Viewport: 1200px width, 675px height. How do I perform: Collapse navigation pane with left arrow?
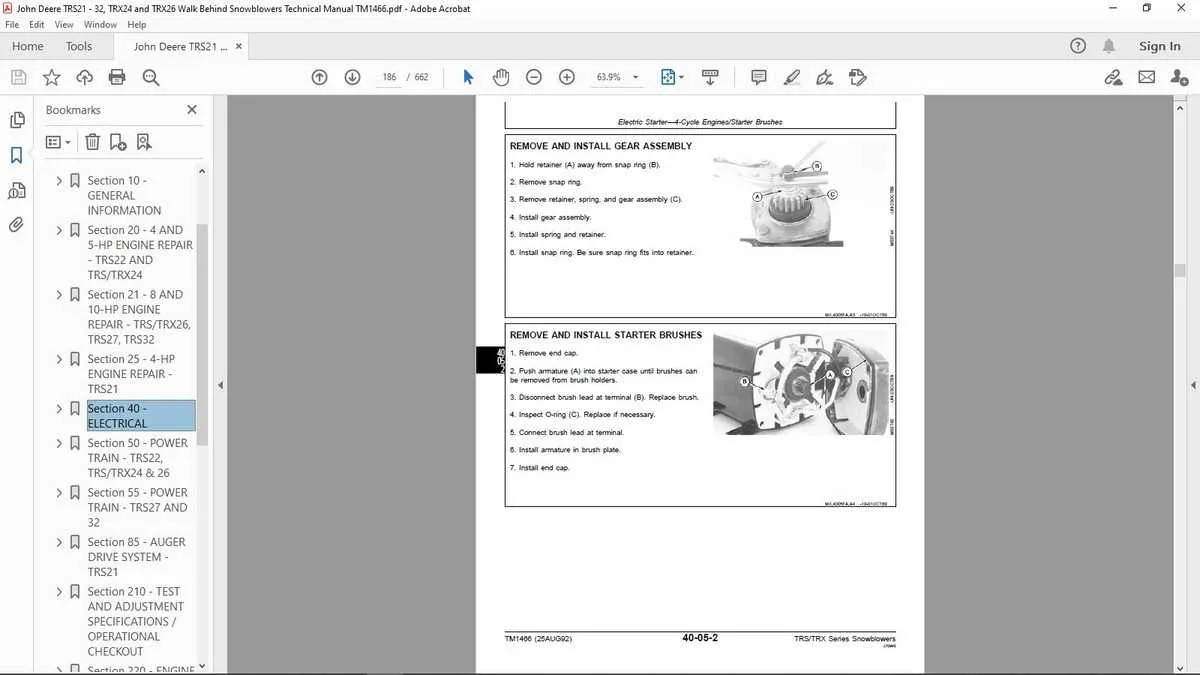tap(220, 385)
